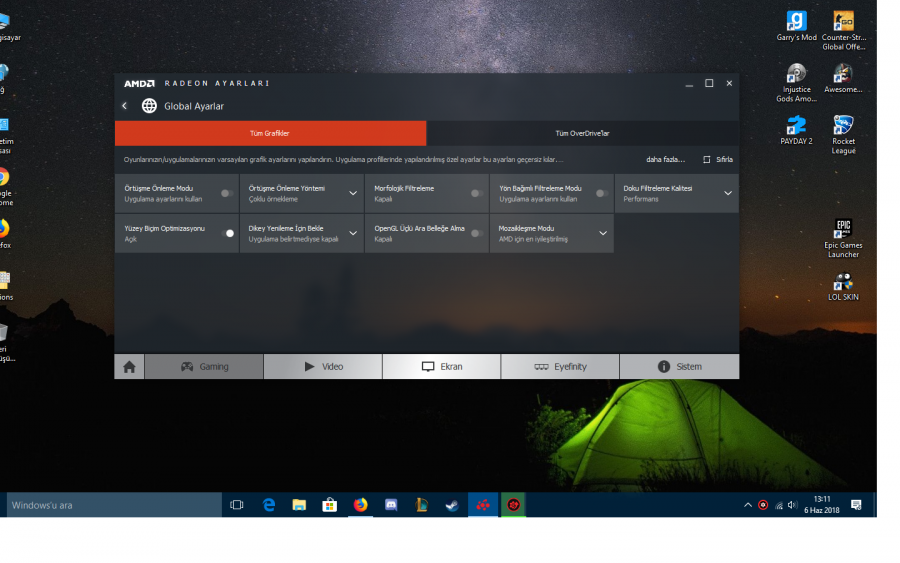Viewport: 900px width, 563px height.
Task: Open the network tray icon
Action: tap(778, 506)
